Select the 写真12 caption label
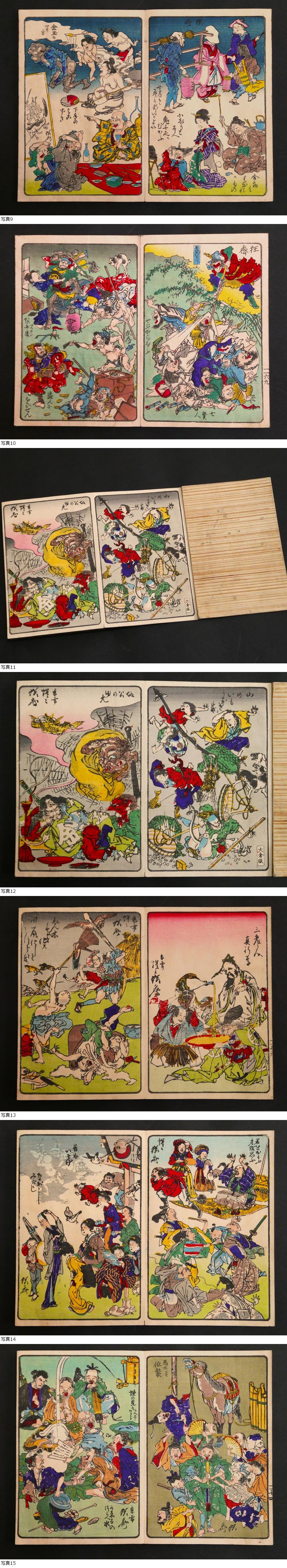This screenshot has width=287, height=1568. click(x=9, y=891)
